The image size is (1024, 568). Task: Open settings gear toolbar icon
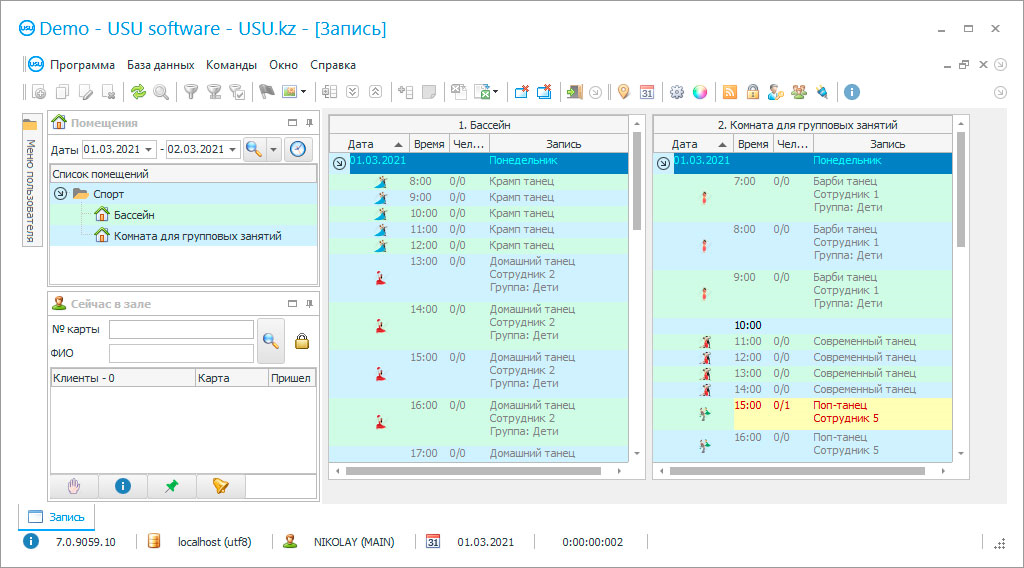tap(677, 93)
